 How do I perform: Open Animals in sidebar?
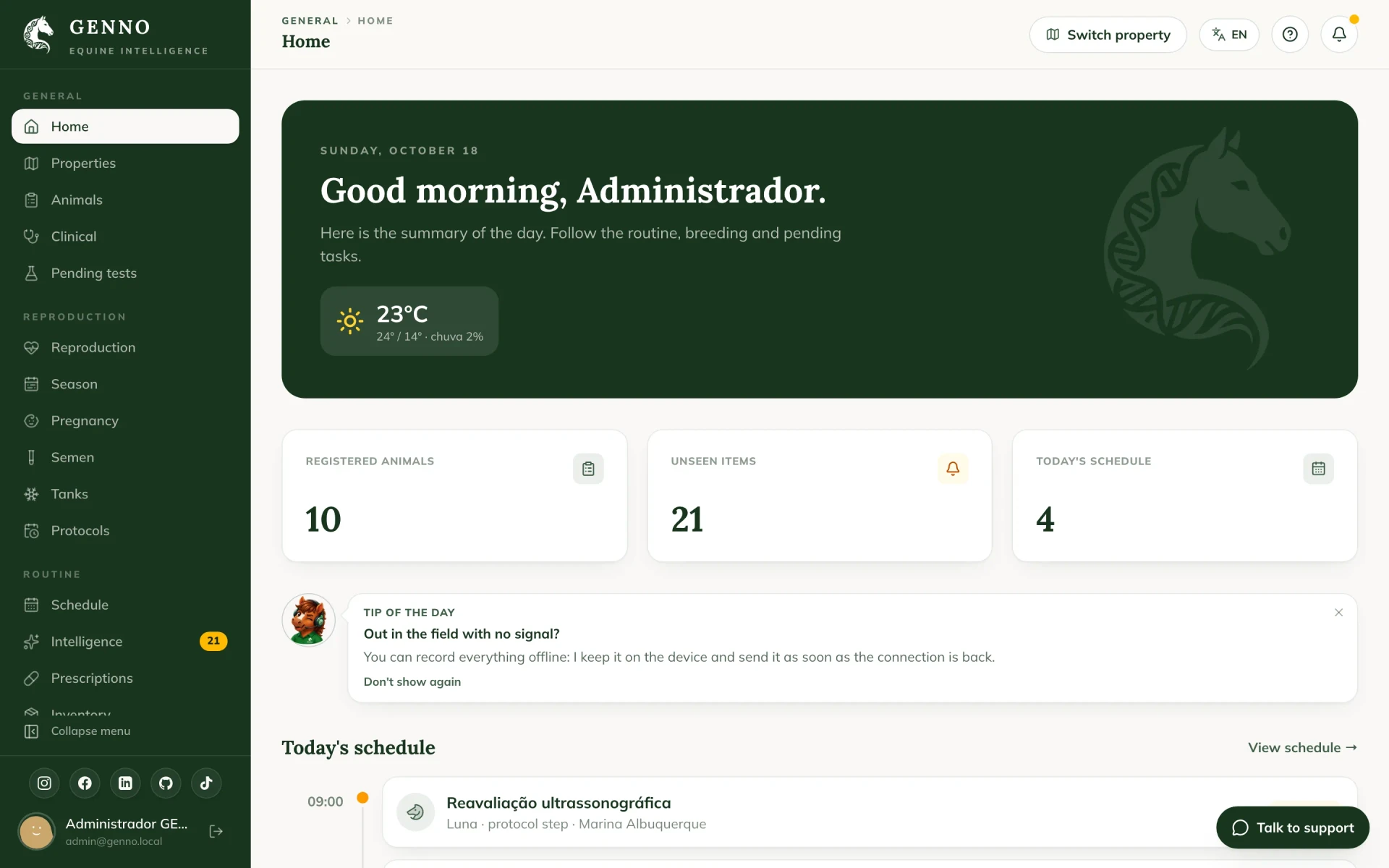click(125, 200)
